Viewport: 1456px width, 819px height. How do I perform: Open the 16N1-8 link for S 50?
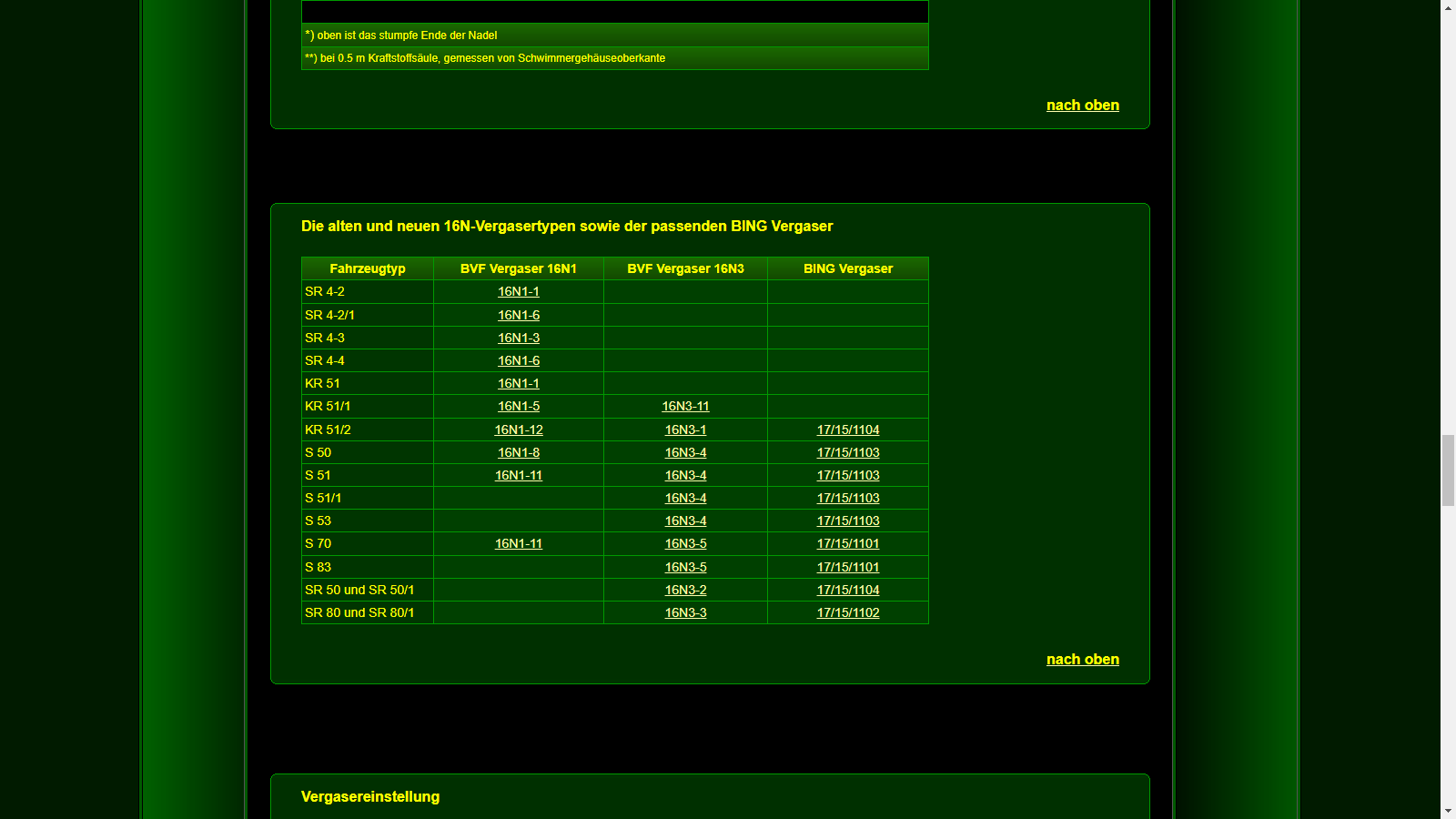pos(518,452)
